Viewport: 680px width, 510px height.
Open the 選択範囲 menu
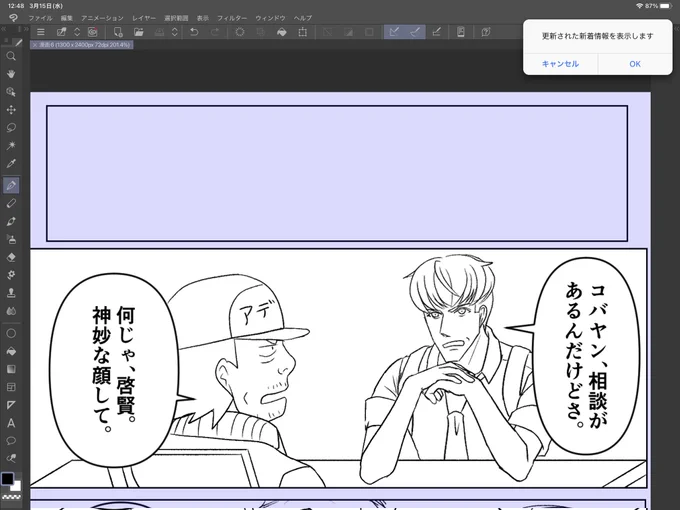tap(176, 18)
